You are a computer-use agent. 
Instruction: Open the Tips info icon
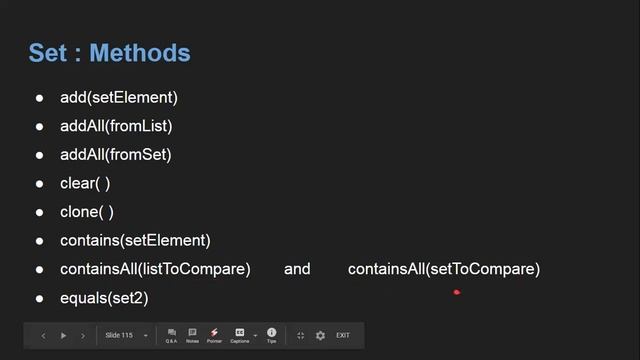point(271,336)
